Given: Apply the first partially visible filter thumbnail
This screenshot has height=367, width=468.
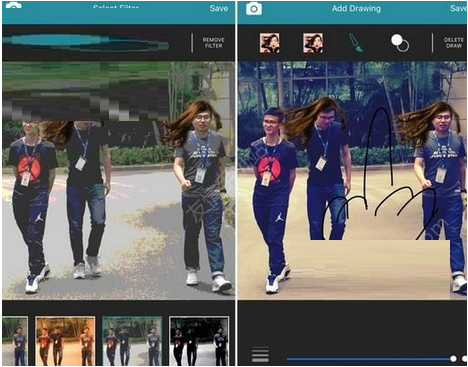Looking at the screenshot, I should coord(15,341).
